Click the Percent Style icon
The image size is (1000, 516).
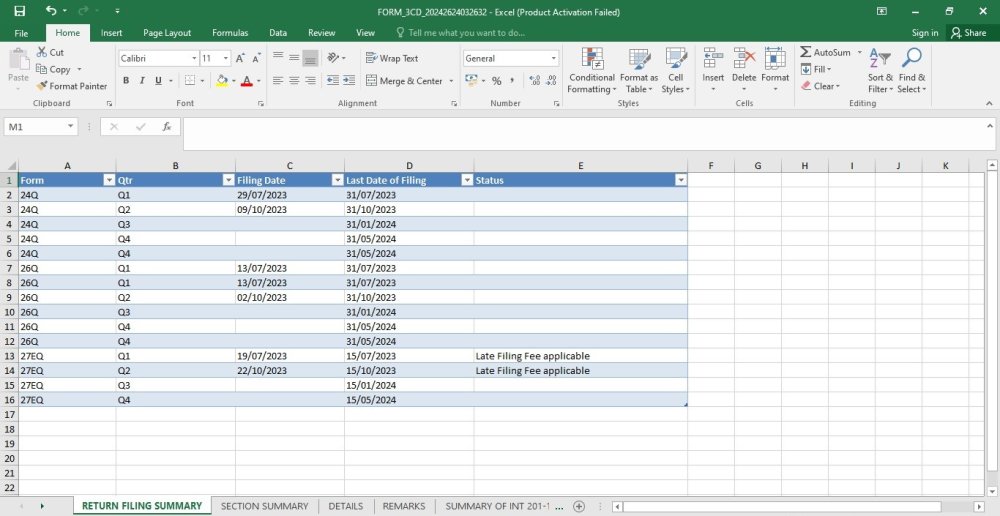coord(496,81)
